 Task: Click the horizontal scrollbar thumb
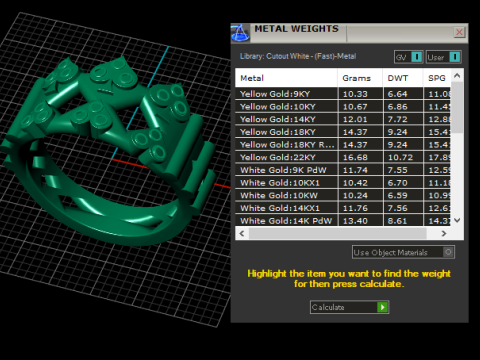[x=337, y=233]
